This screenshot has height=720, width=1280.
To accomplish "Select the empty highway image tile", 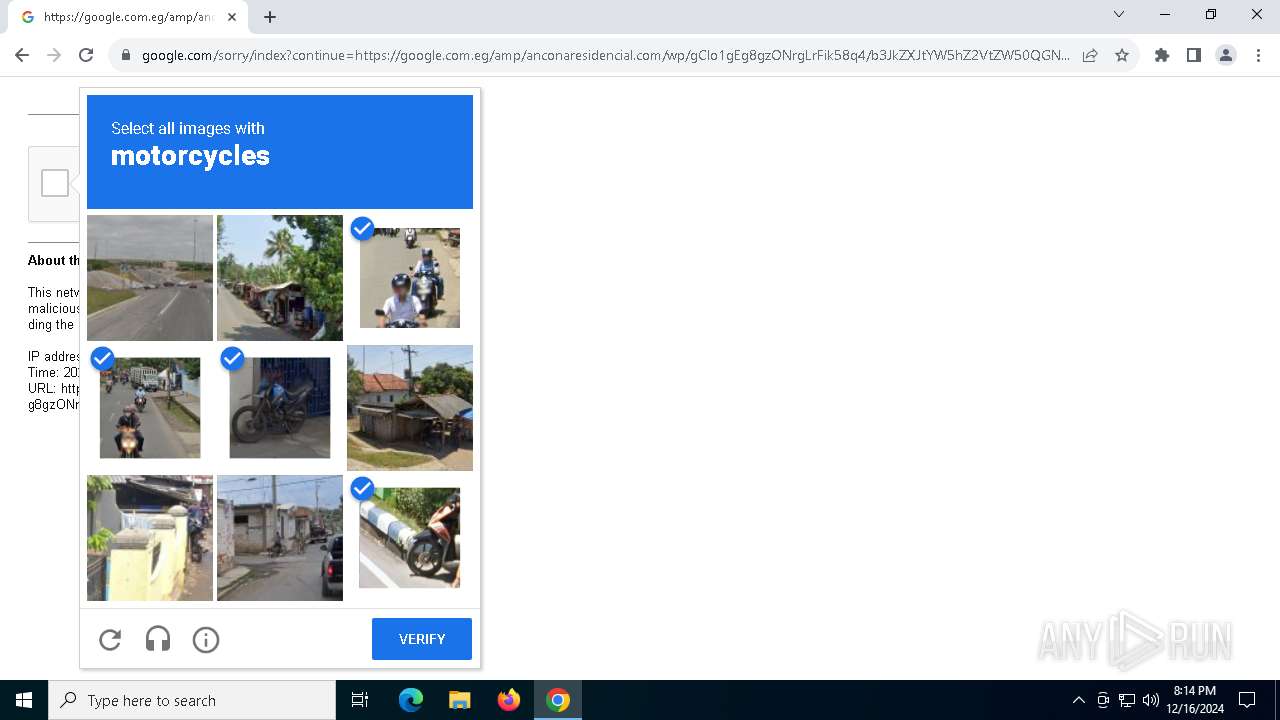I will click(x=150, y=278).
